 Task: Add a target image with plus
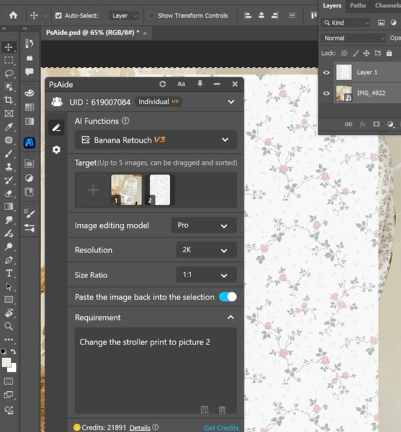pos(93,190)
